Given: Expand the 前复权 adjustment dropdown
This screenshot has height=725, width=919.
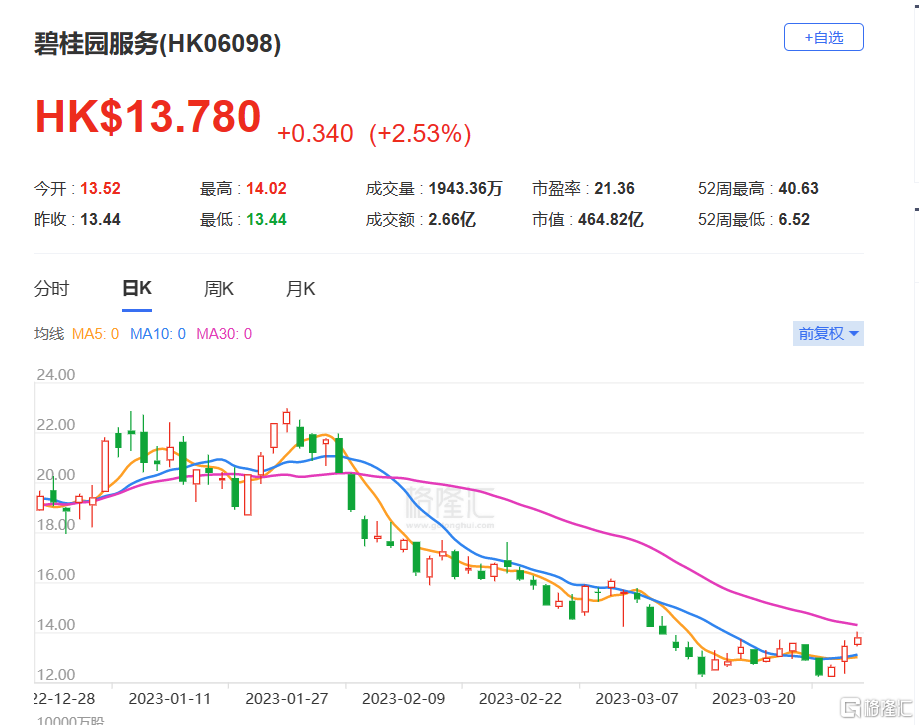Looking at the screenshot, I should 828,333.
